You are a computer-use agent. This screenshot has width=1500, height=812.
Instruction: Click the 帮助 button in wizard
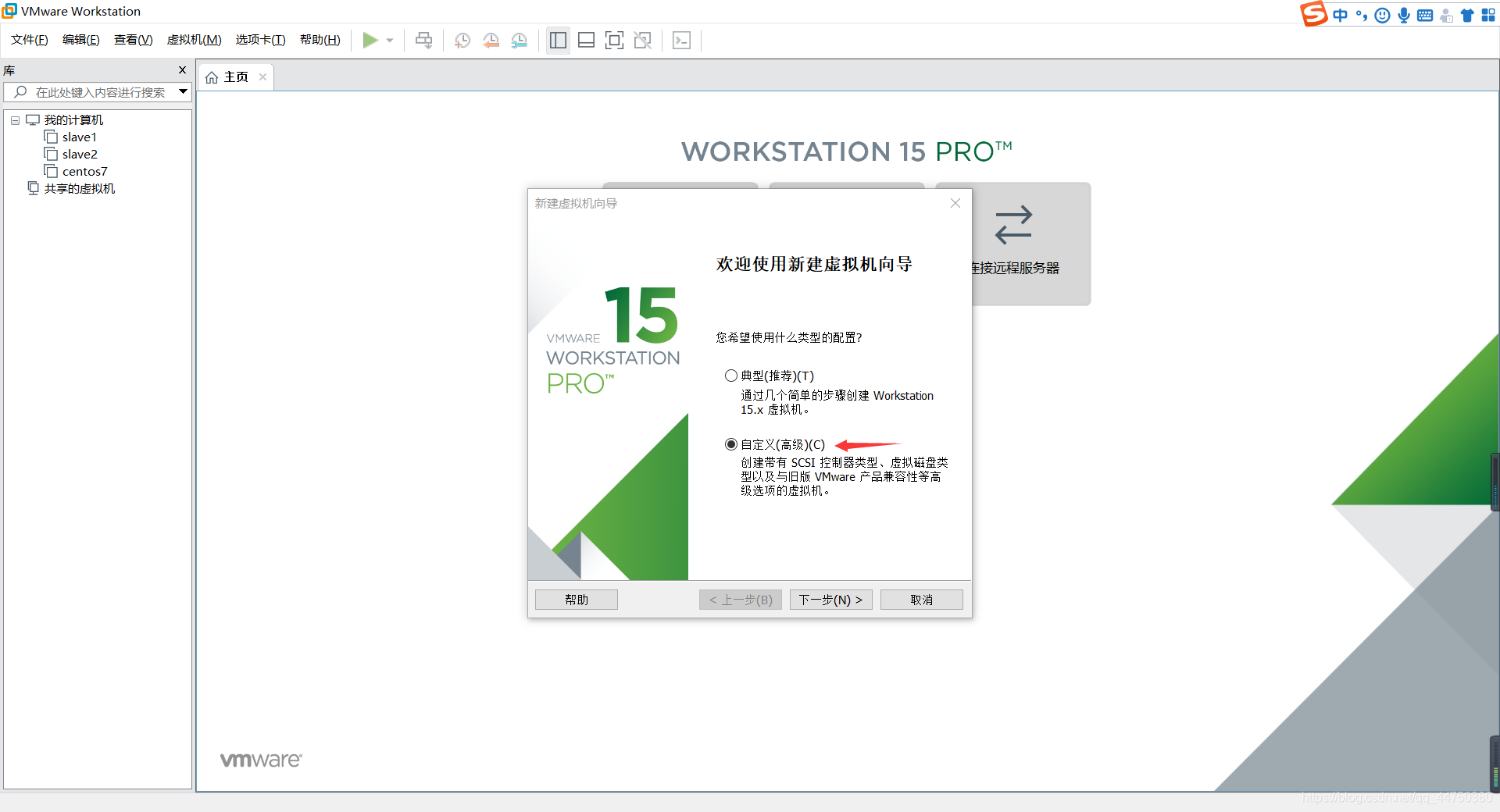[577, 600]
